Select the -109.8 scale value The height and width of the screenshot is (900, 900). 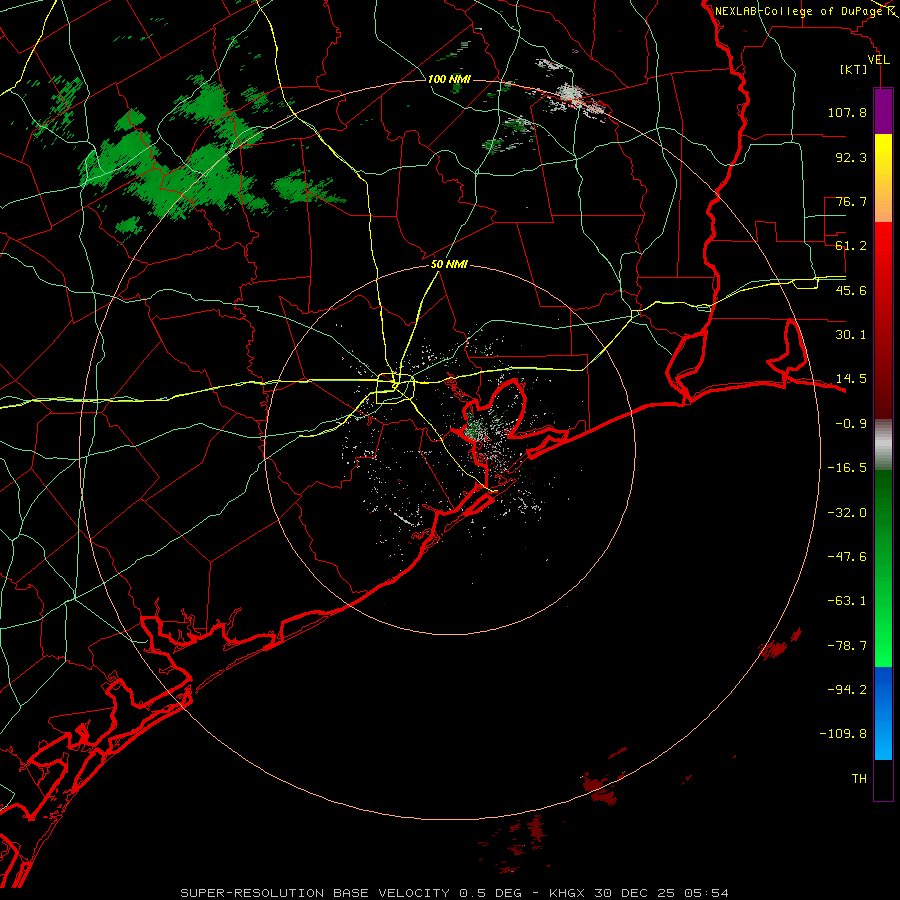[843, 734]
